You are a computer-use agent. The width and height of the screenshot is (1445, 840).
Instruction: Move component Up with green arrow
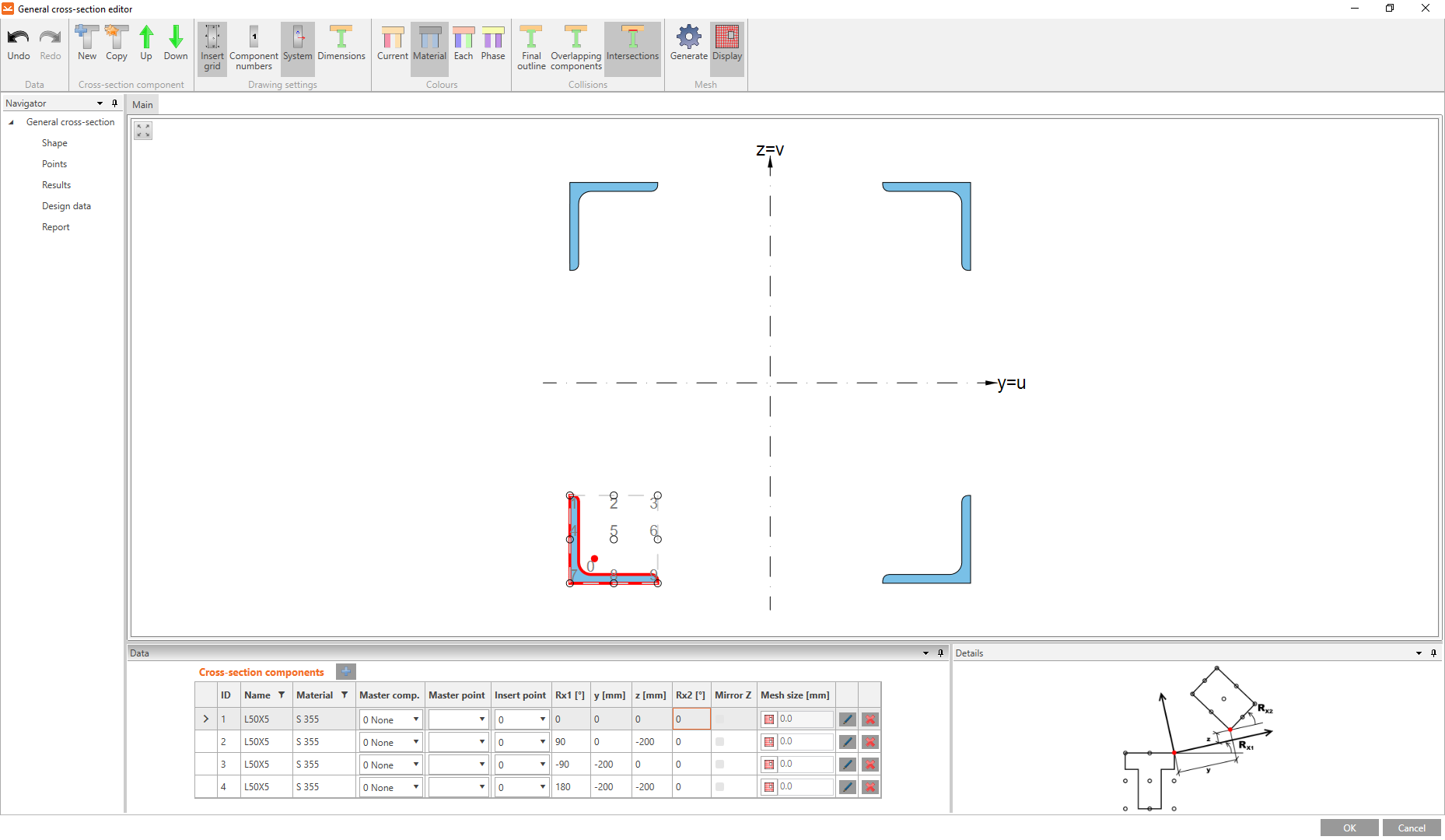pos(146,44)
